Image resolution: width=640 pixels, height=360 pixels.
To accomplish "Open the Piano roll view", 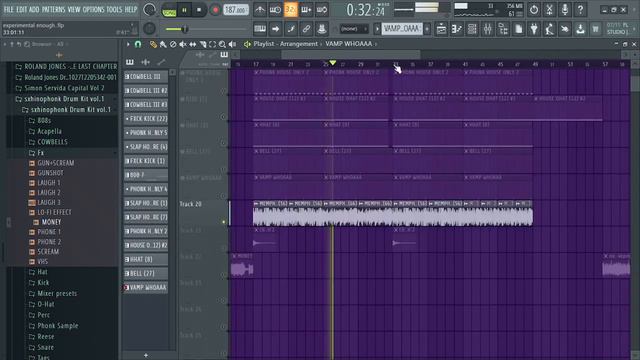I will click(x=457, y=29).
